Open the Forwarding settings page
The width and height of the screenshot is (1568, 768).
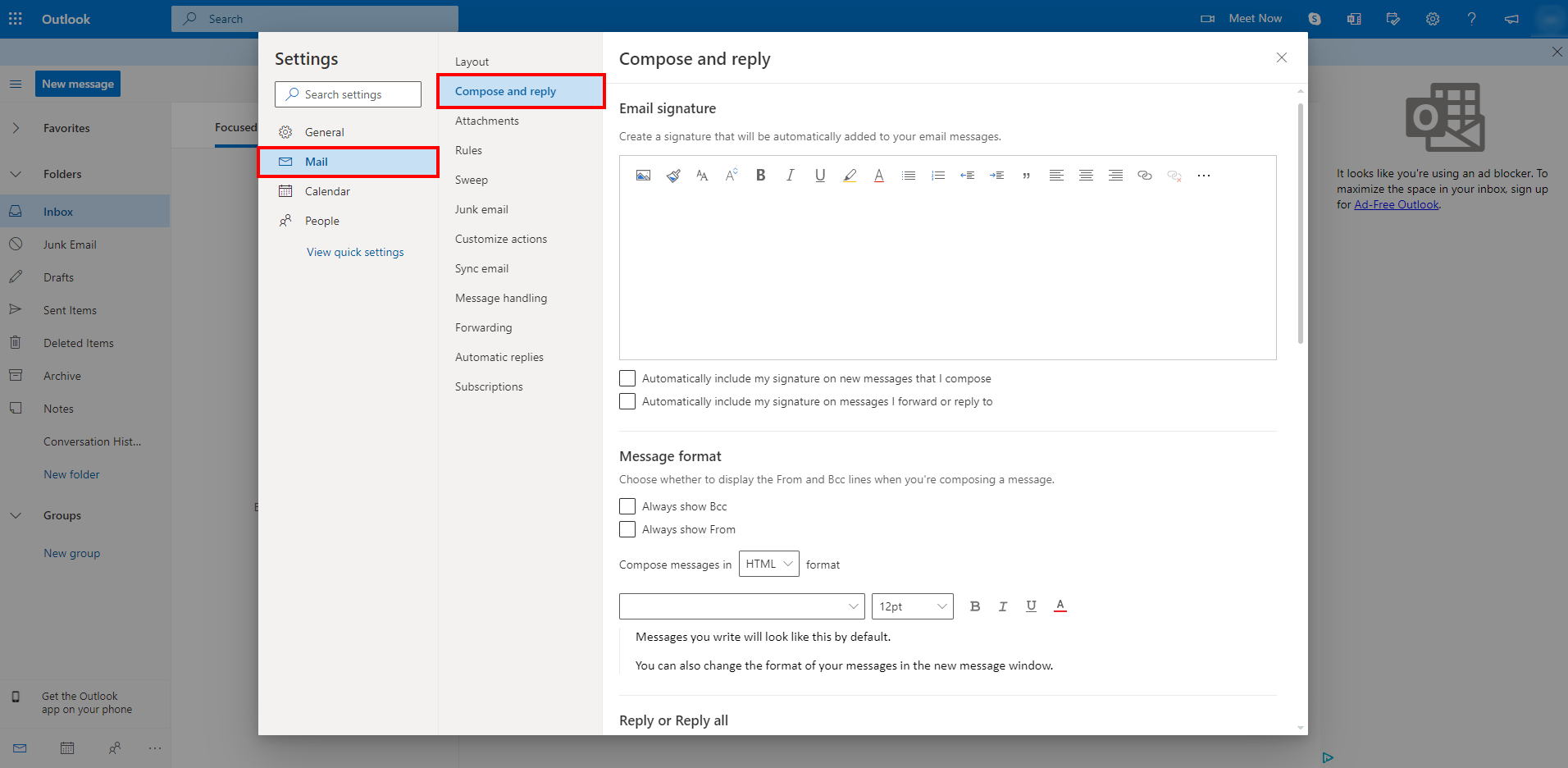coord(483,327)
